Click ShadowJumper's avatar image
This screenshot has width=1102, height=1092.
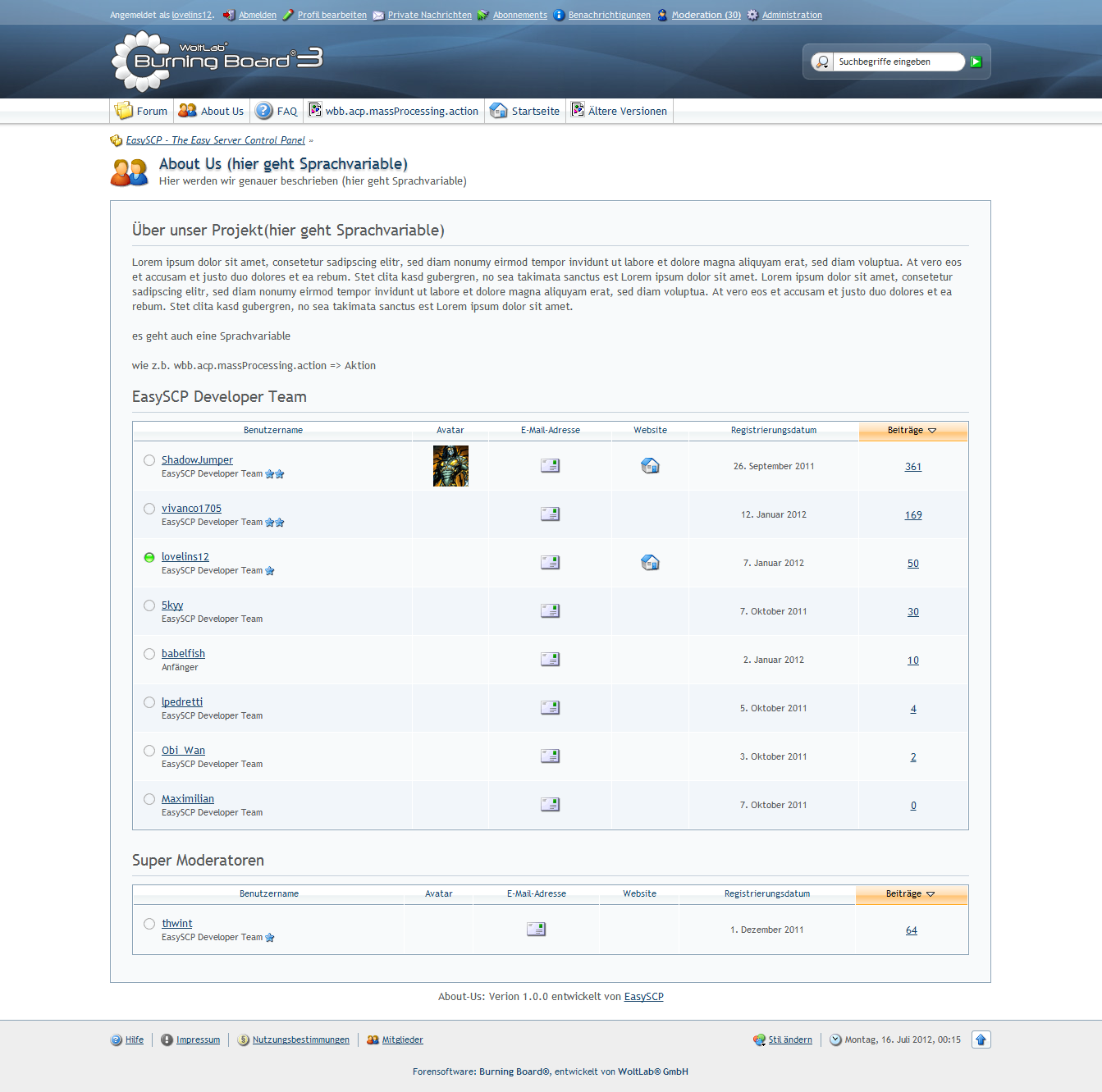[x=450, y=466]
